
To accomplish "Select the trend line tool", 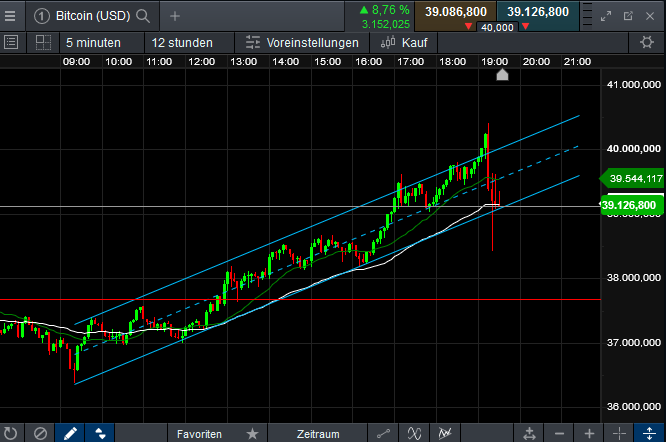I will (383, 434).
